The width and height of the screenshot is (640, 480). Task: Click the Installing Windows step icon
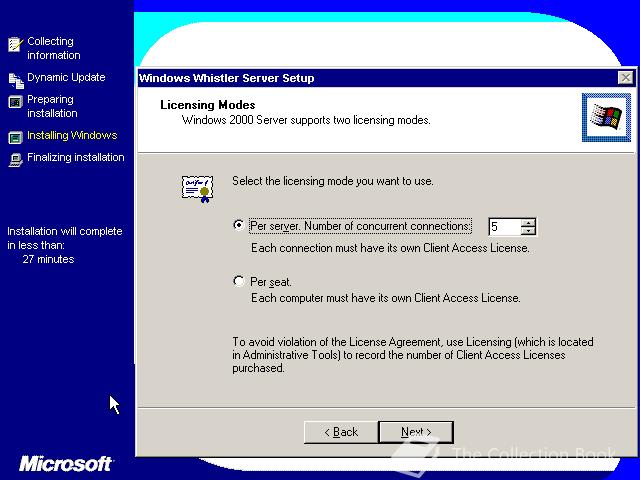click(x=16, y=138)
